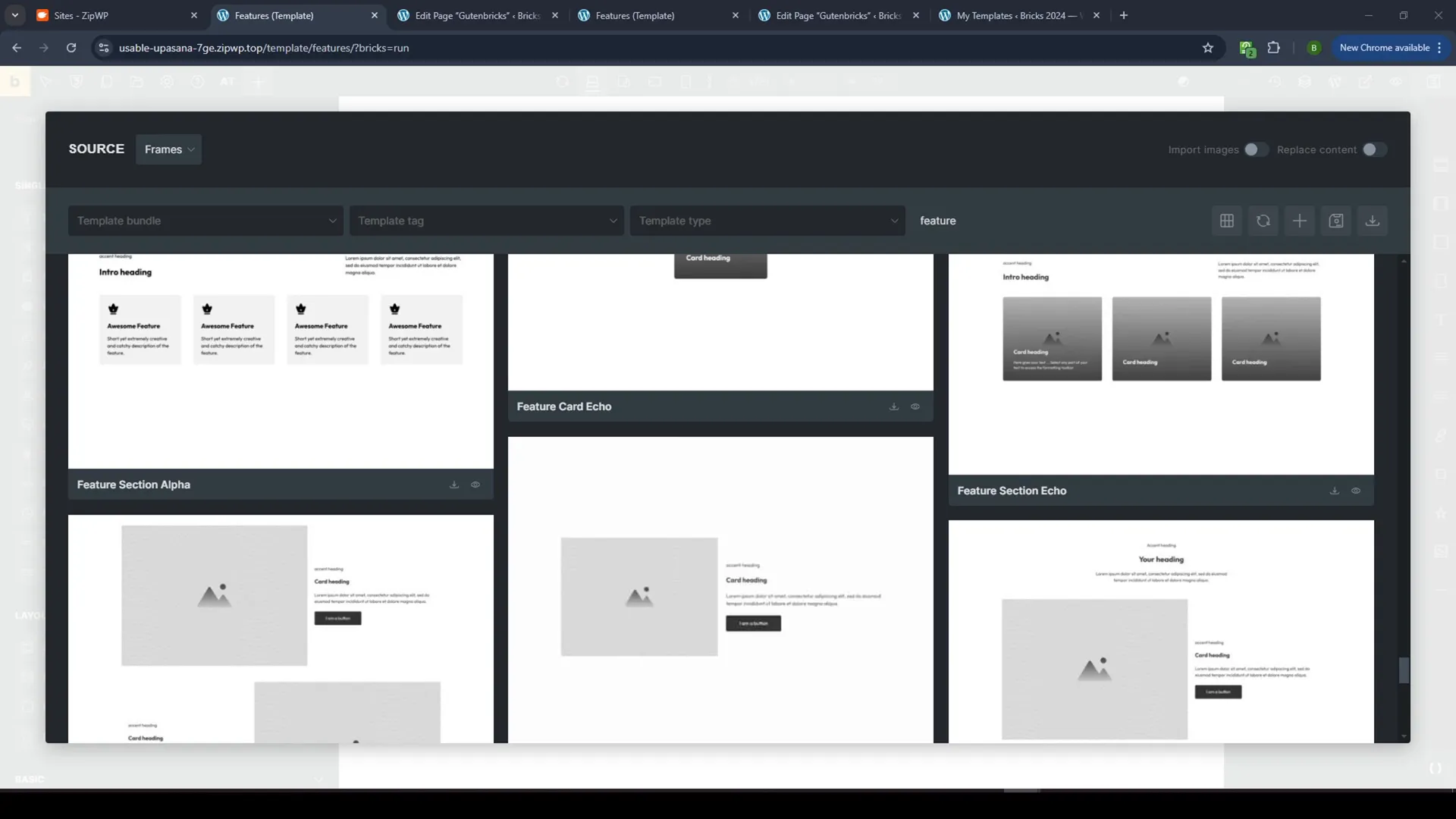This screenshot has width=1456, height=819.
Task: Click the Import images label
Action: point(1203,149)
